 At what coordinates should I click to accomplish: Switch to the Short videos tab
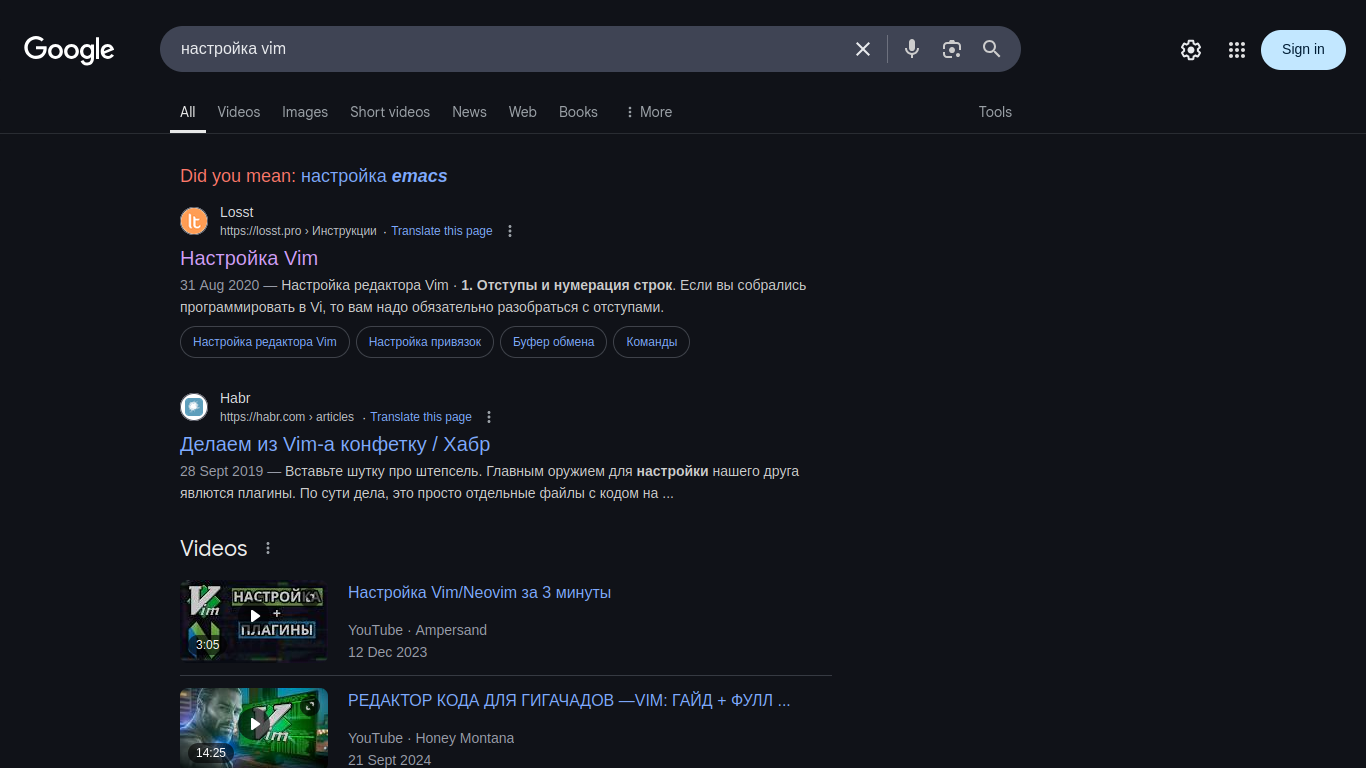tap(390, 112)
